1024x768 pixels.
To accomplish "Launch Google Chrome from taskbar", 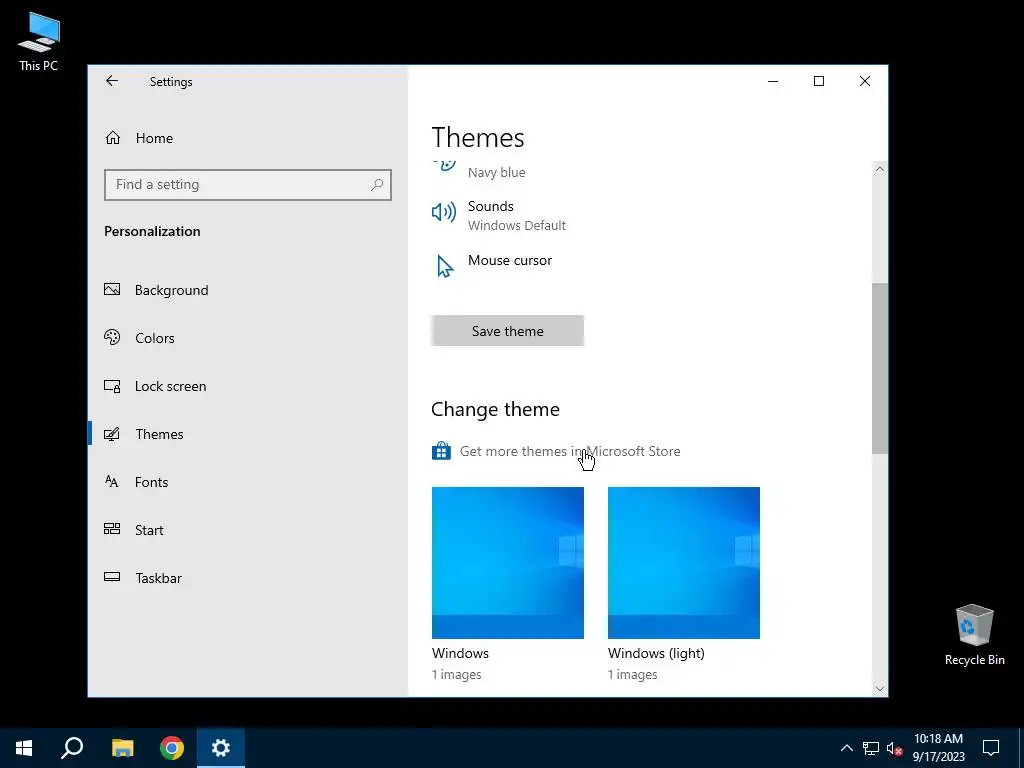I will pyautogui.click(x=172, y=748).
